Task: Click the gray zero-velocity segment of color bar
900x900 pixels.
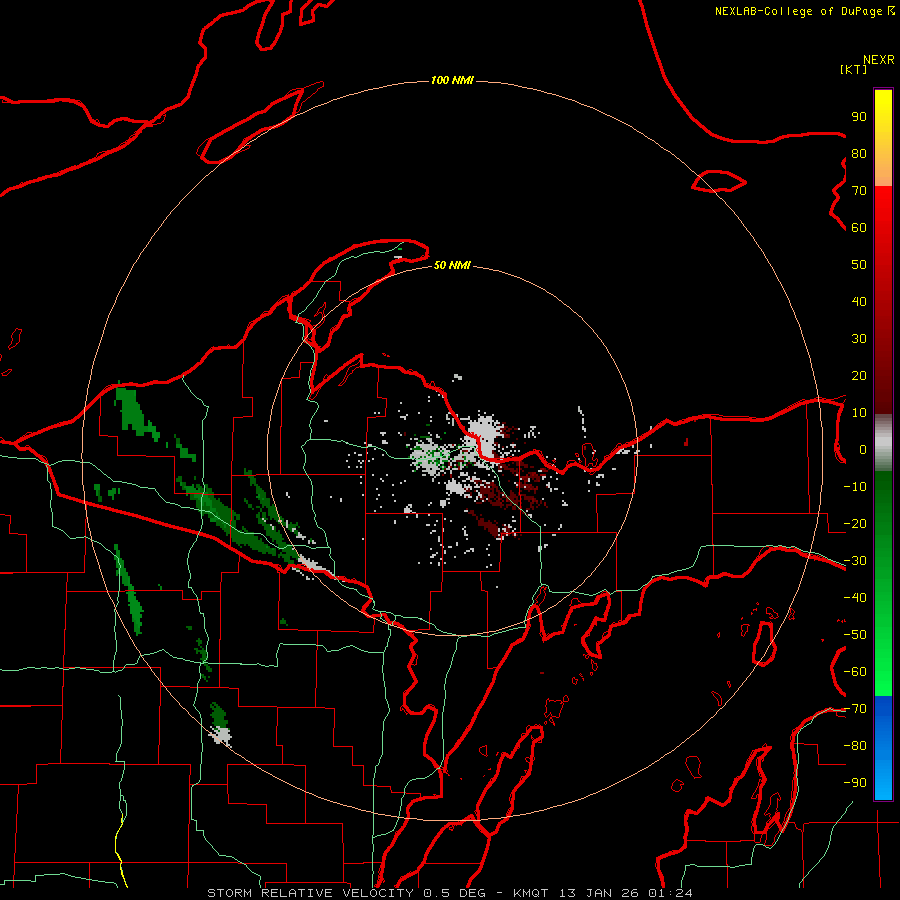Action: coord(883,443)
